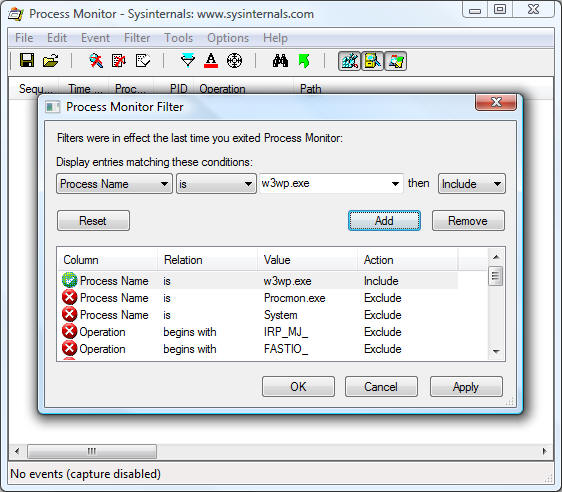Toggle Show Registry Activity toolbar icon

(x=349, y=61)
